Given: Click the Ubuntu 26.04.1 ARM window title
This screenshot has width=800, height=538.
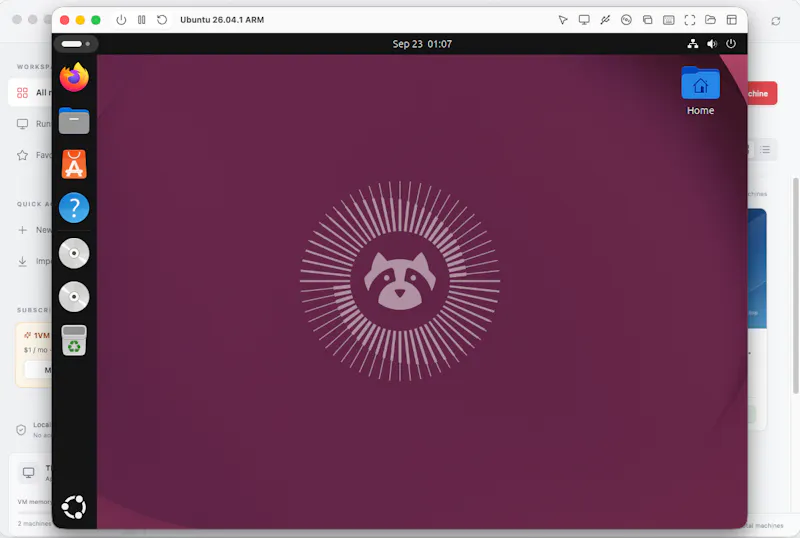Looking at the screenshot, I should point(222,20).
